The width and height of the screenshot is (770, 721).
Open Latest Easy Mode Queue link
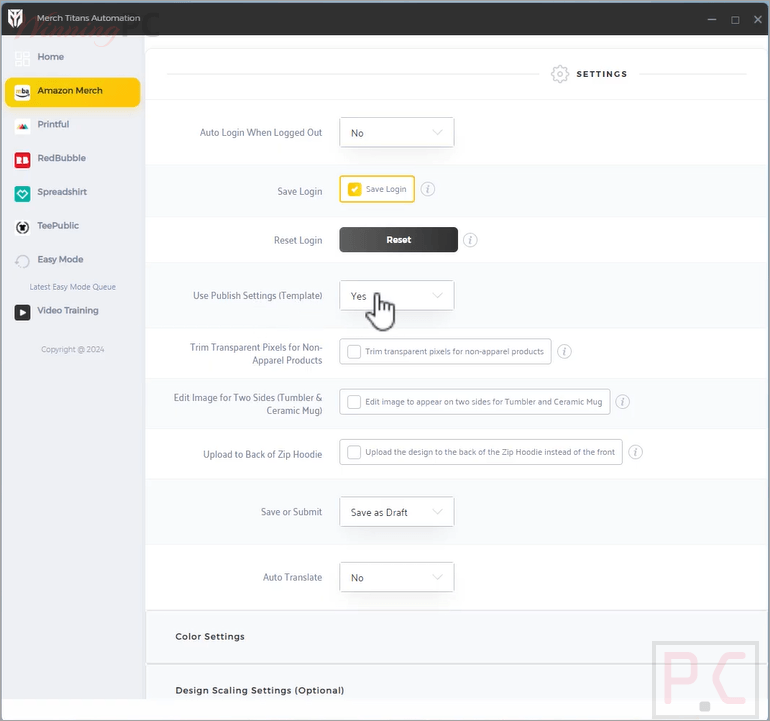pos(73,287)
